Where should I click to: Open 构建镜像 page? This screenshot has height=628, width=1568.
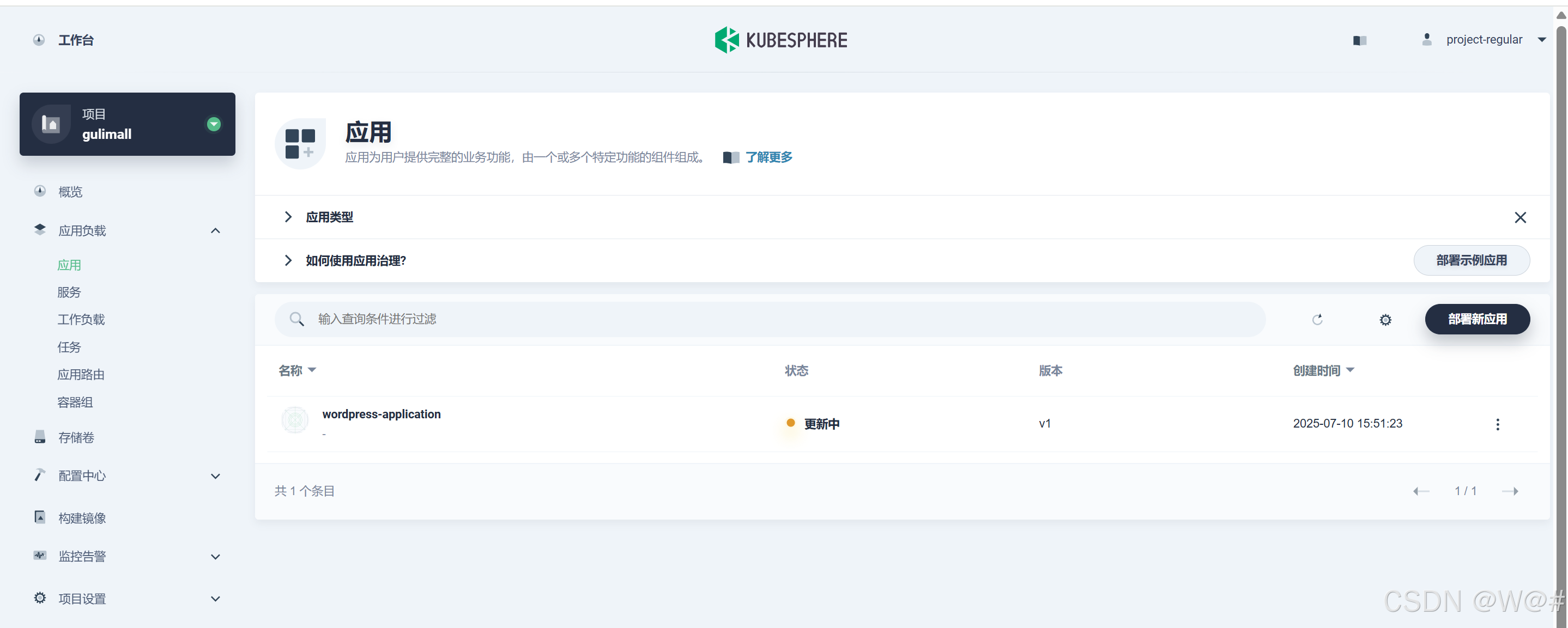tap(82, 518)
